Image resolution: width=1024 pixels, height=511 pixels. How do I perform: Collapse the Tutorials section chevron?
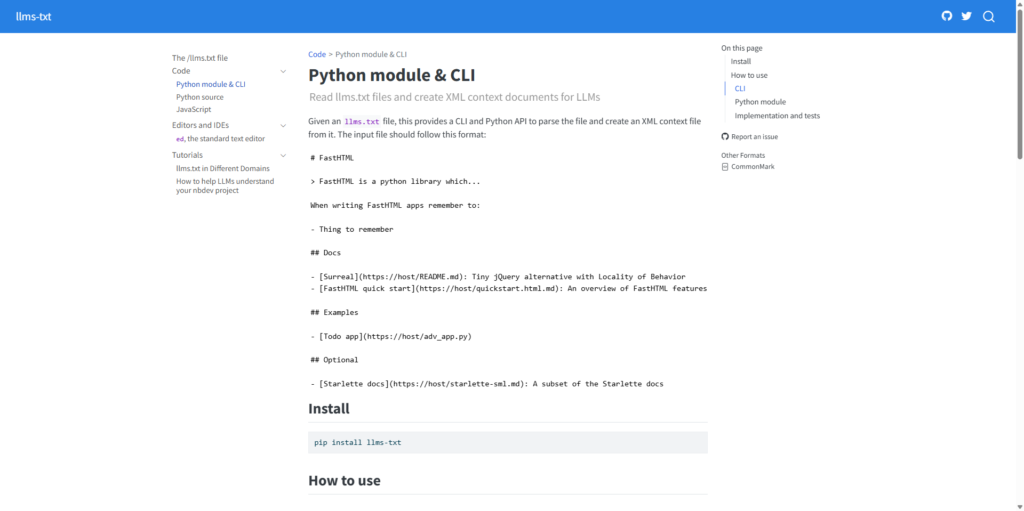(283, 156)
